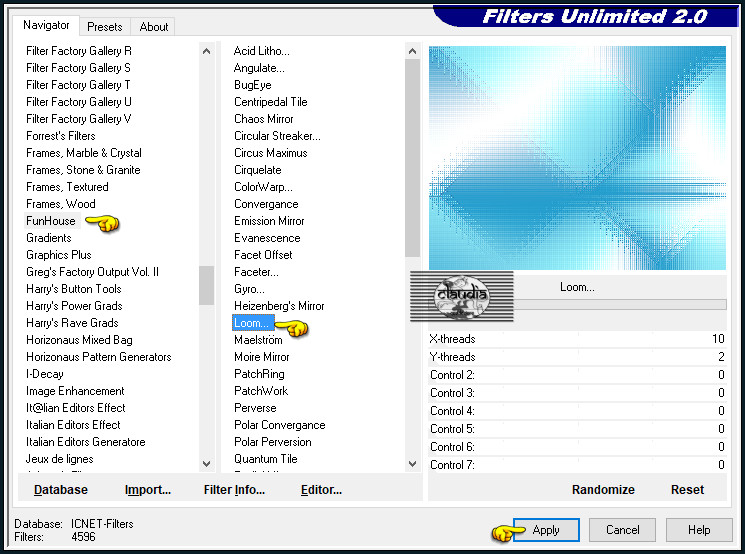Select Graphics Plus category

pyautogui.click(x=59, y=255)
